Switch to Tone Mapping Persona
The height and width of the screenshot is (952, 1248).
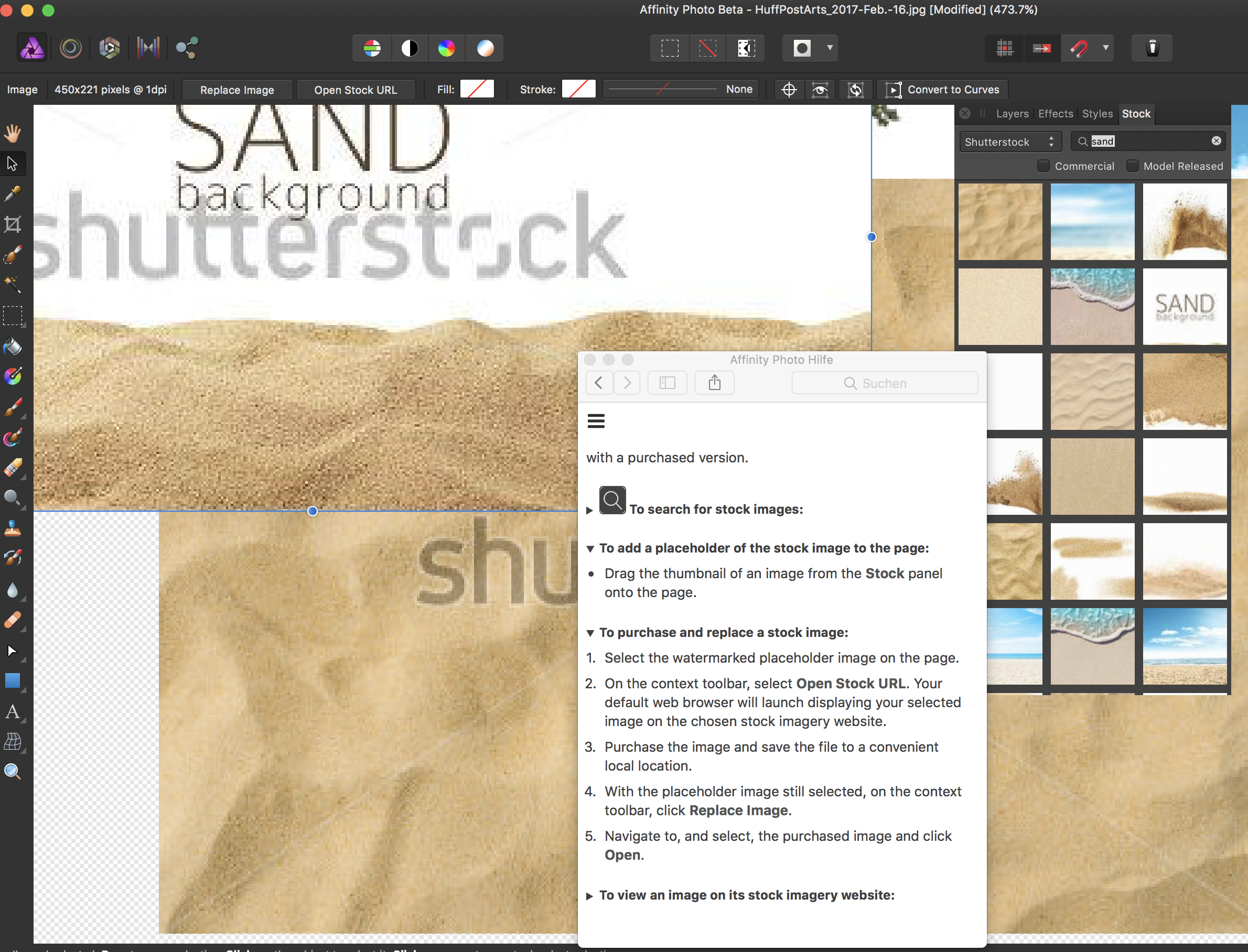coord(148,48)
